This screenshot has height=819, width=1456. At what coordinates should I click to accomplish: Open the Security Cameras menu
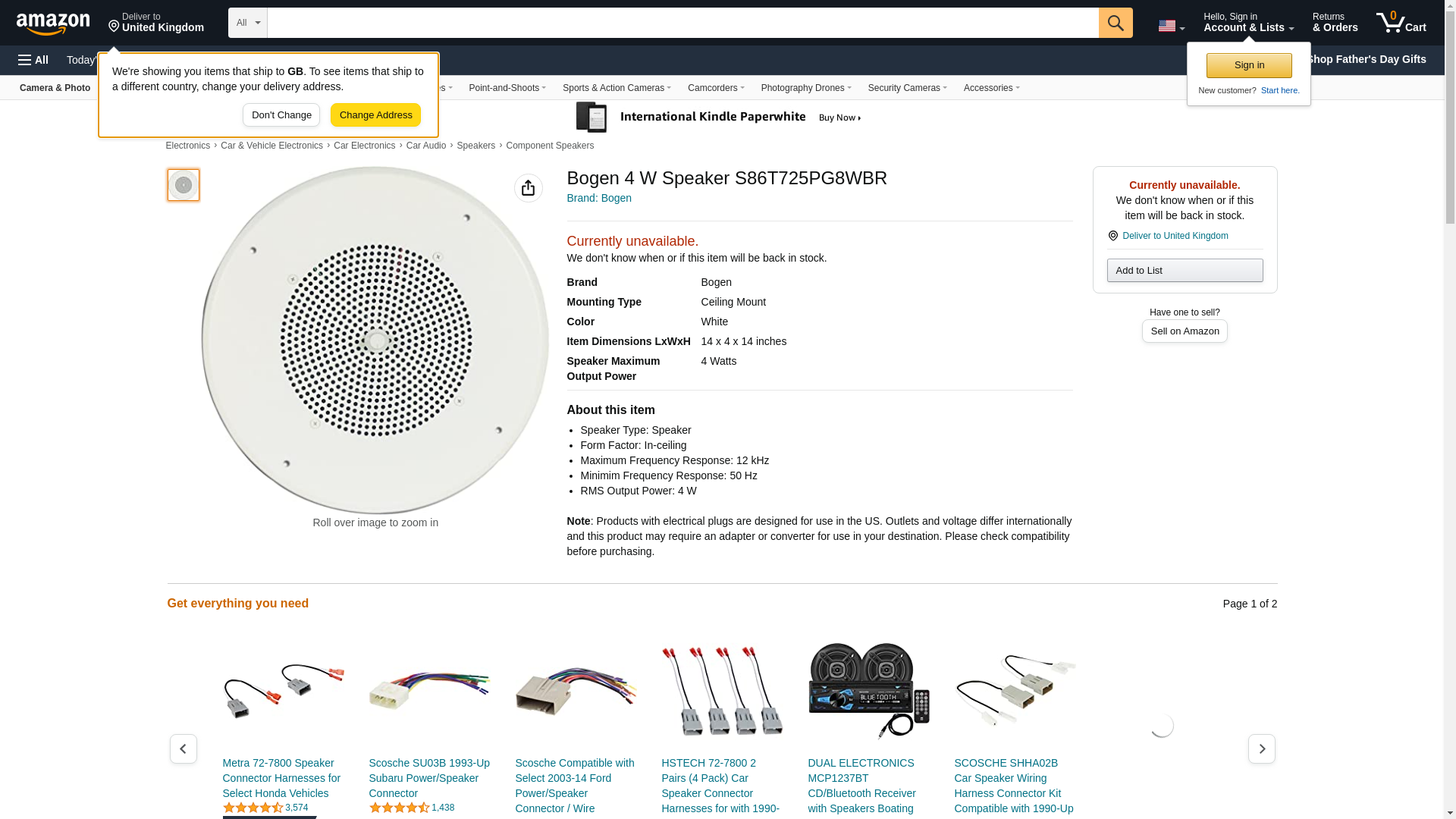tap(906, 88)
